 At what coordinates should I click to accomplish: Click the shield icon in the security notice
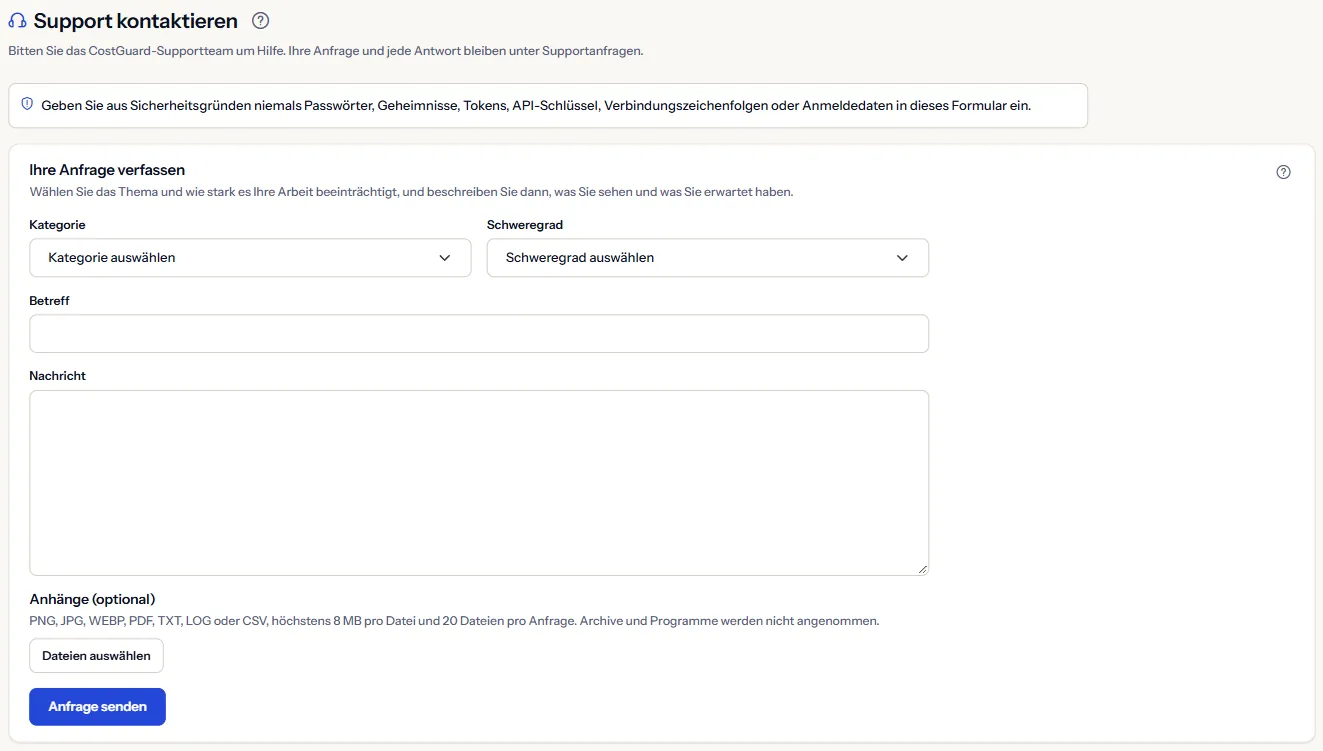[27, 104]
